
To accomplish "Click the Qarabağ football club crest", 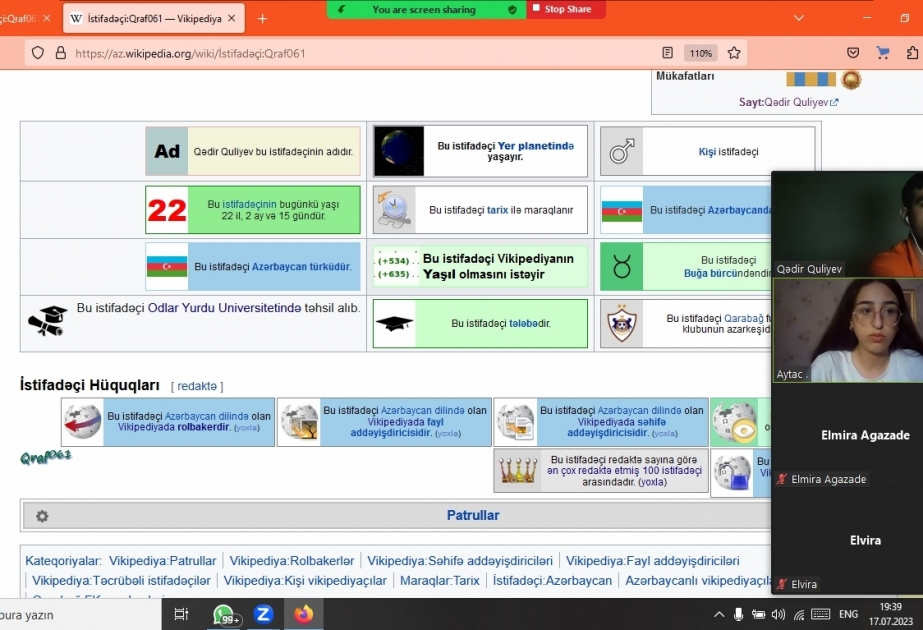I will coord(622,323).
